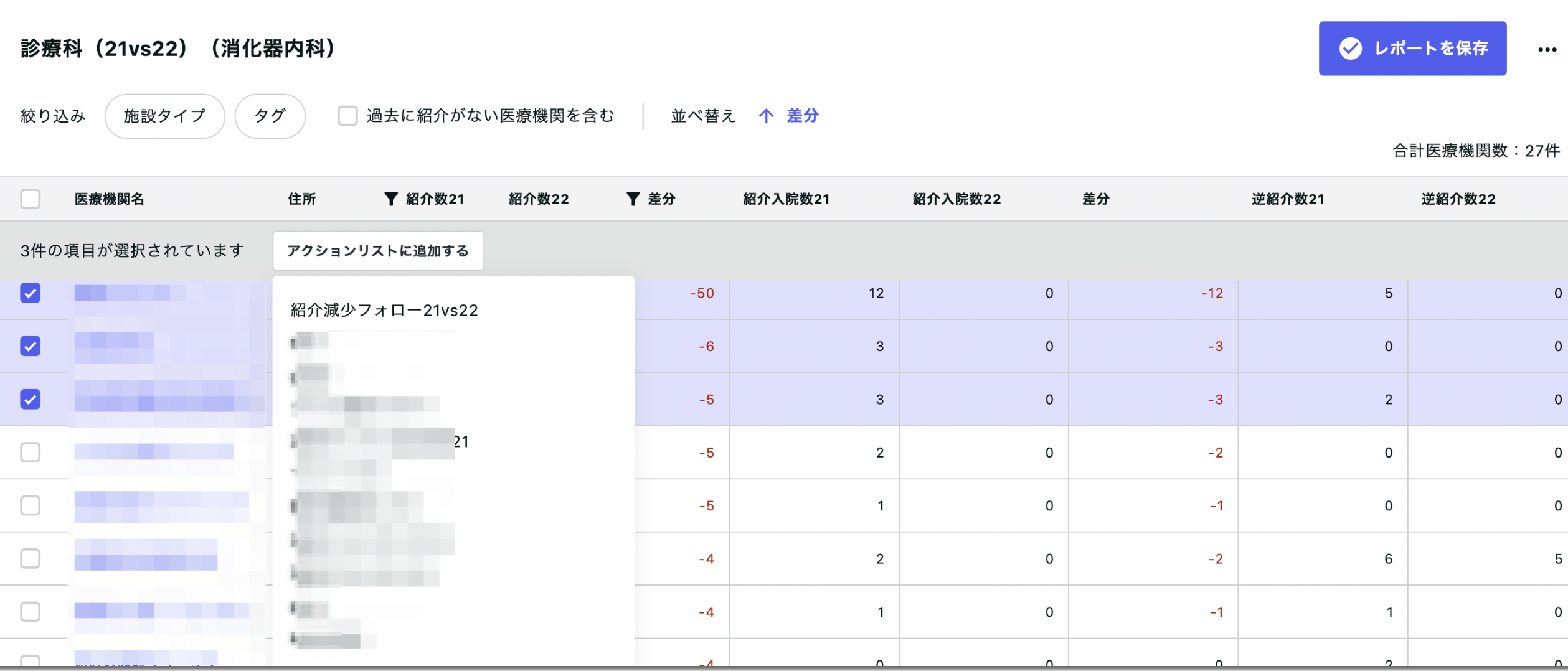Click the 医療機関名 column header
This screenshot has width=1568, height=671.
pyautogui.click(x=110, y=199)
